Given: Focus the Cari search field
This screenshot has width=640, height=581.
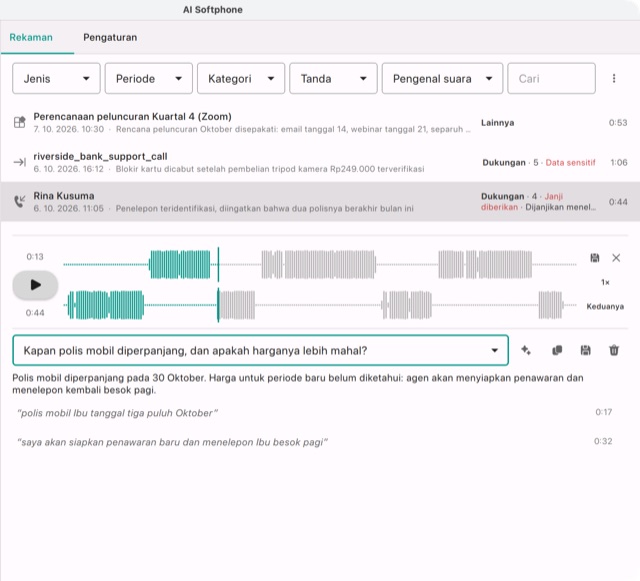Looking at the screenshot, I should (x=551, y=78).
